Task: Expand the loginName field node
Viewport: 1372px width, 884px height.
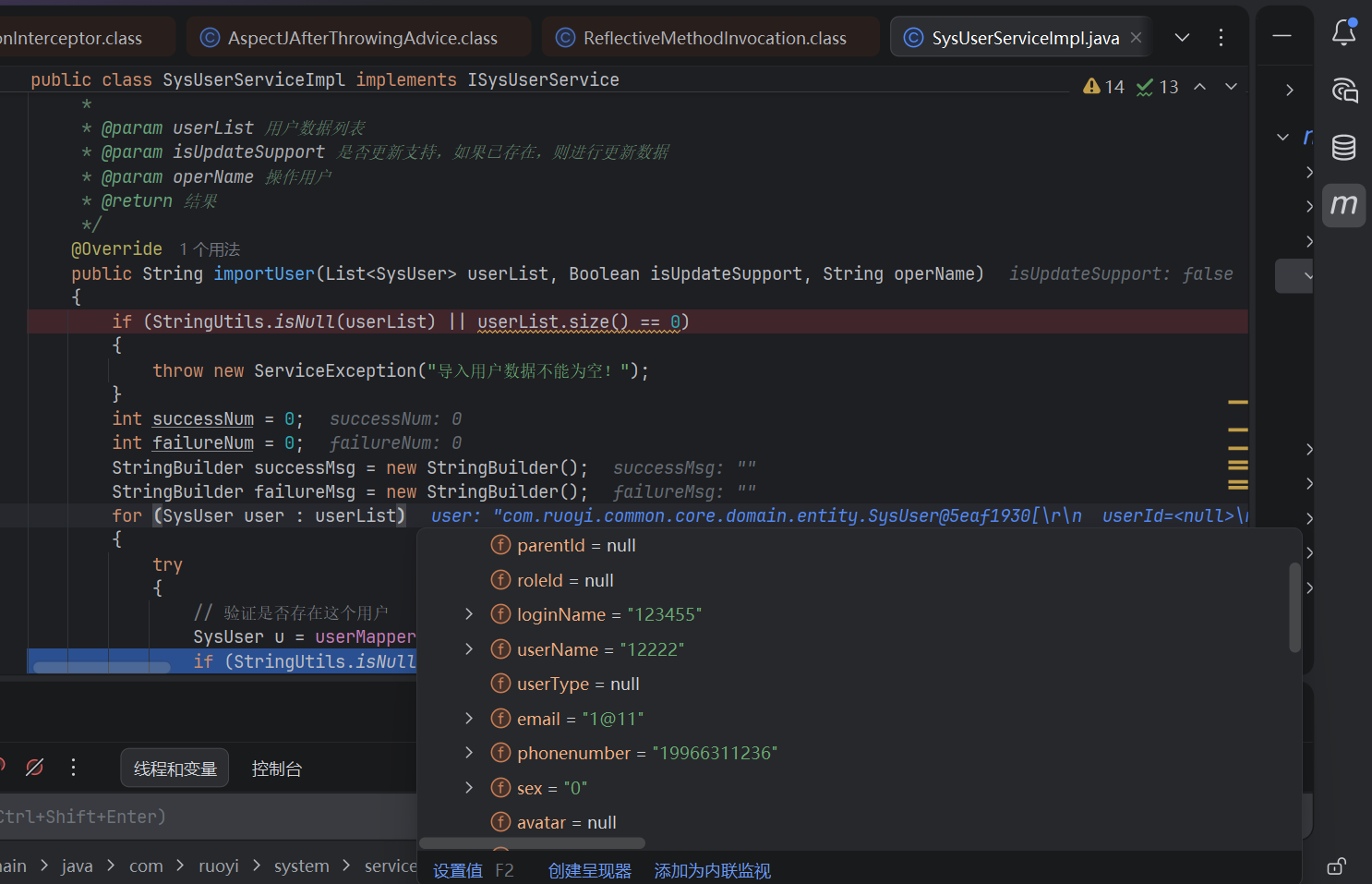Action: click(469, 614)
